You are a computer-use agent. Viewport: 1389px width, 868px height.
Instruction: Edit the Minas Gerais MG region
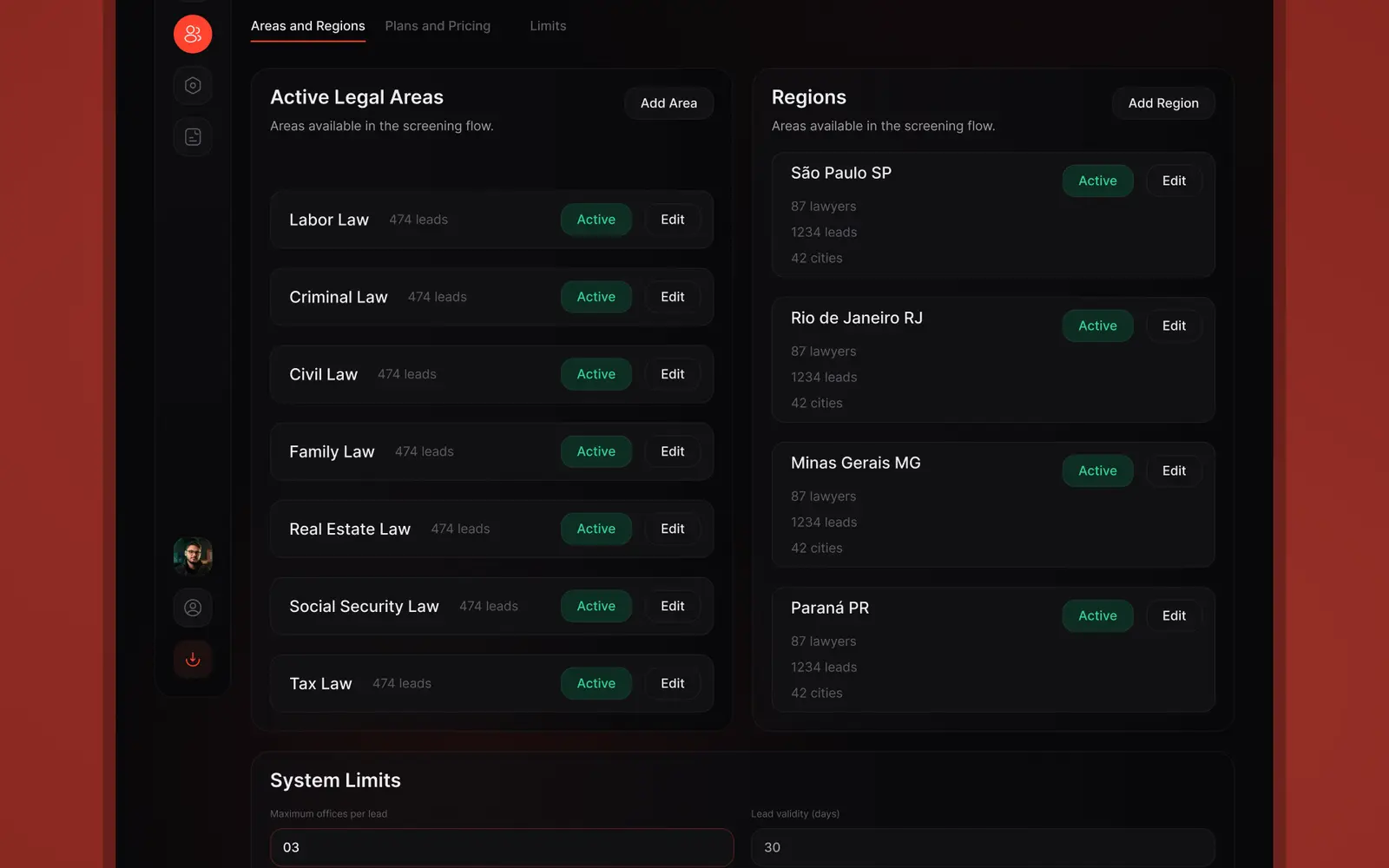[x=1175, y=470]
